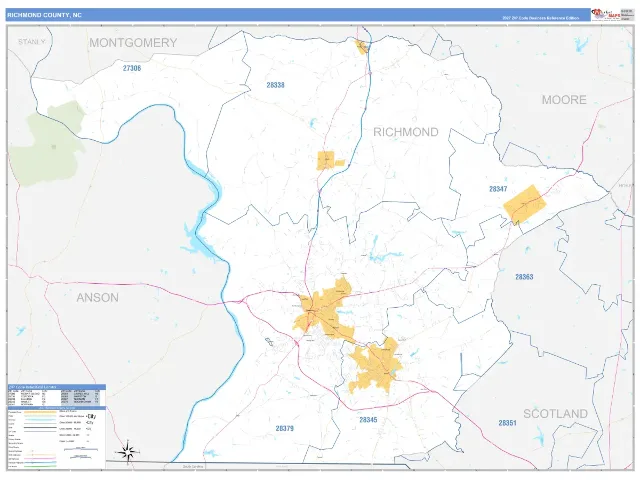The width and height of the screenshot is (640, 480).
Task: Click the 'ANSON' county label
Action: 98,298
